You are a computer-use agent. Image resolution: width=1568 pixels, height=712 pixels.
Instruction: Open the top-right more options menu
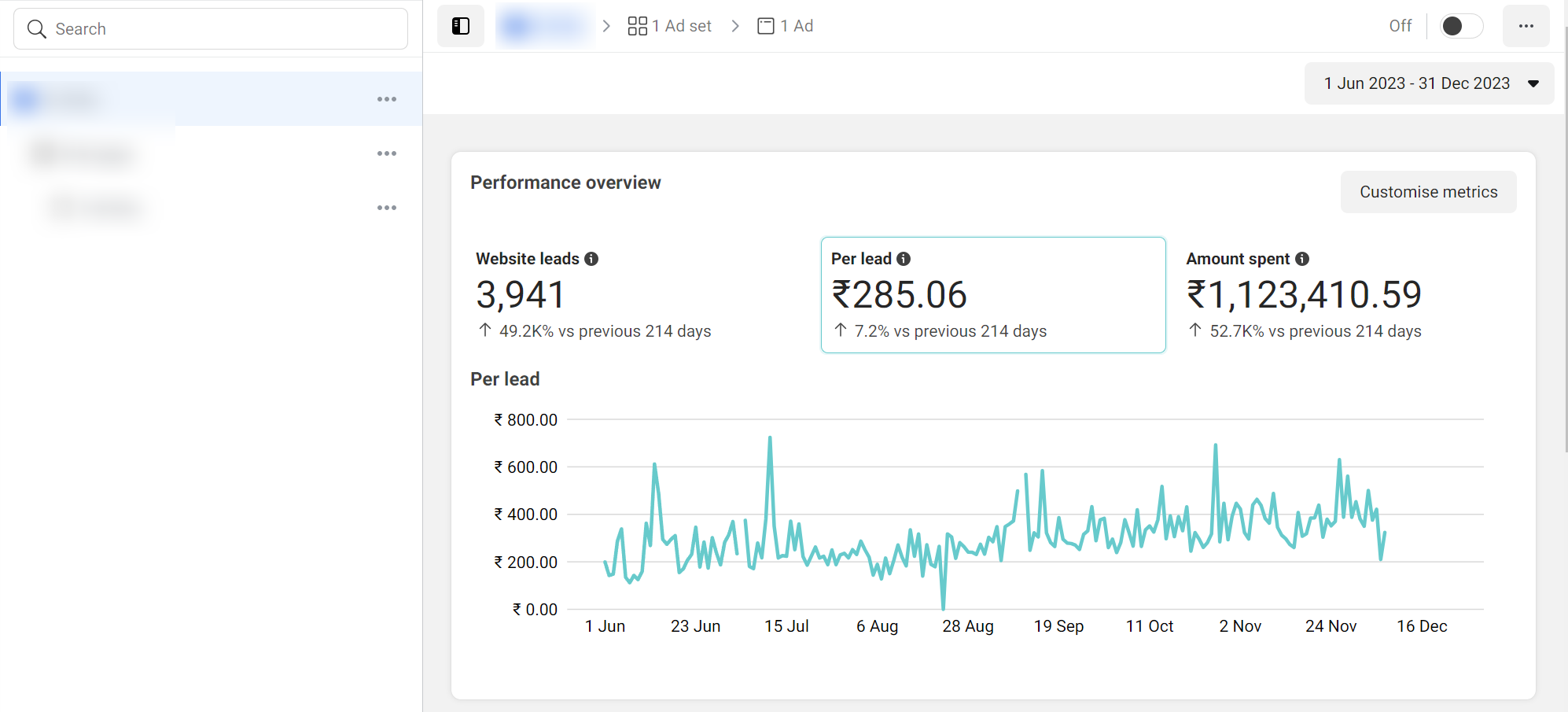pos(1526,26)
